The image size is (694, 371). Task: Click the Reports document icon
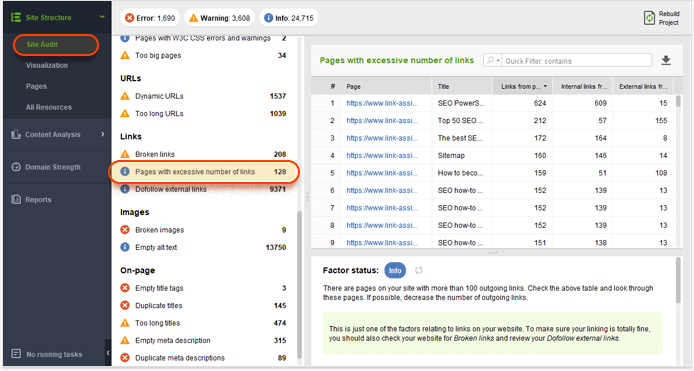(x=16, y=199)
